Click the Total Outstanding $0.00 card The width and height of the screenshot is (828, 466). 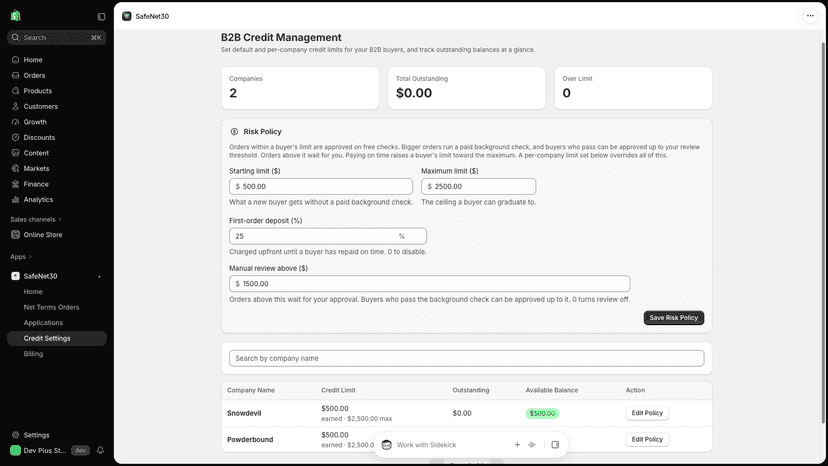click(466, 88)
